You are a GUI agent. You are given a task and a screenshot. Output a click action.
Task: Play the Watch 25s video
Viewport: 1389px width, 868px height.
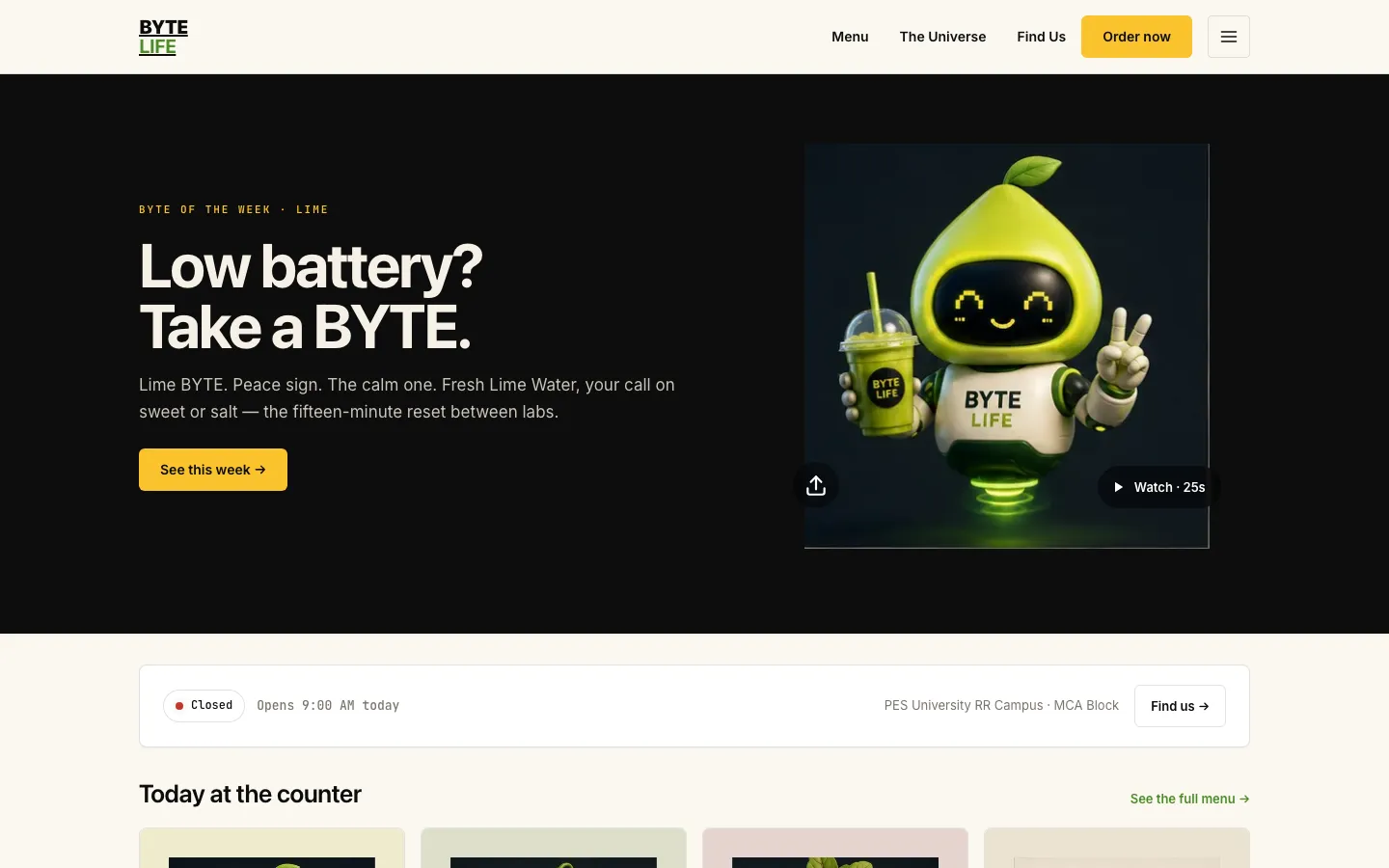tap(1159, 487)
